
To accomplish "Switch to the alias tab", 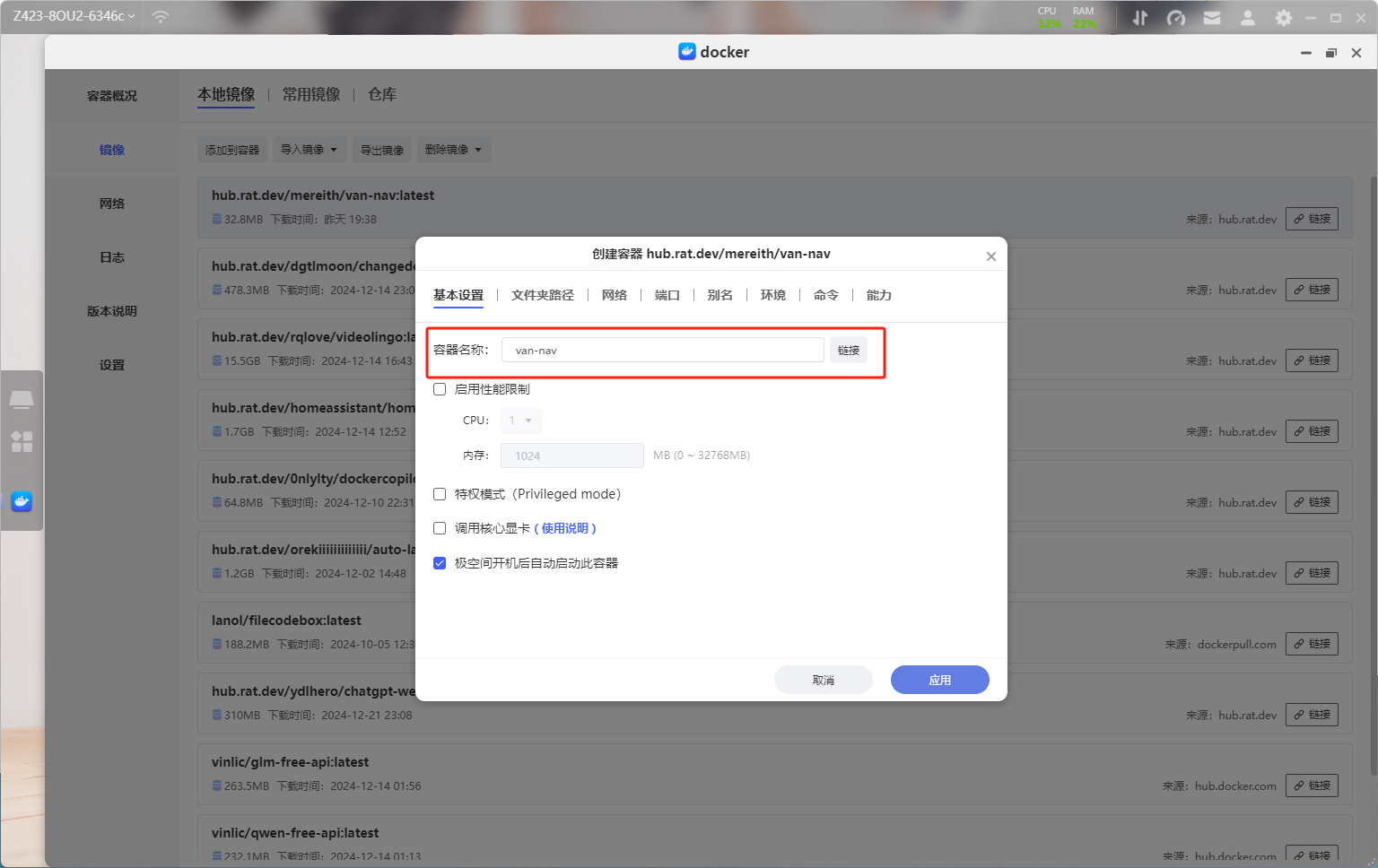I will click(x=720, y=295).
